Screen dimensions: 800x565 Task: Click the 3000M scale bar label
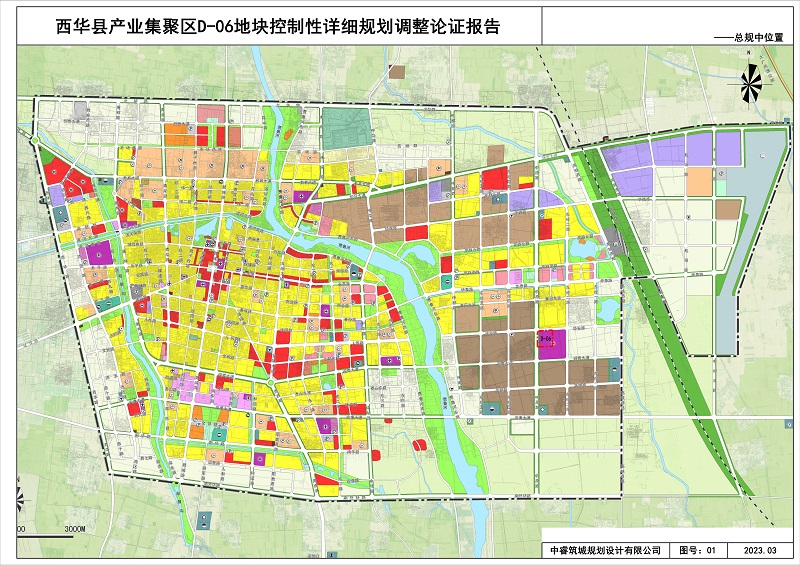(76, 528)
